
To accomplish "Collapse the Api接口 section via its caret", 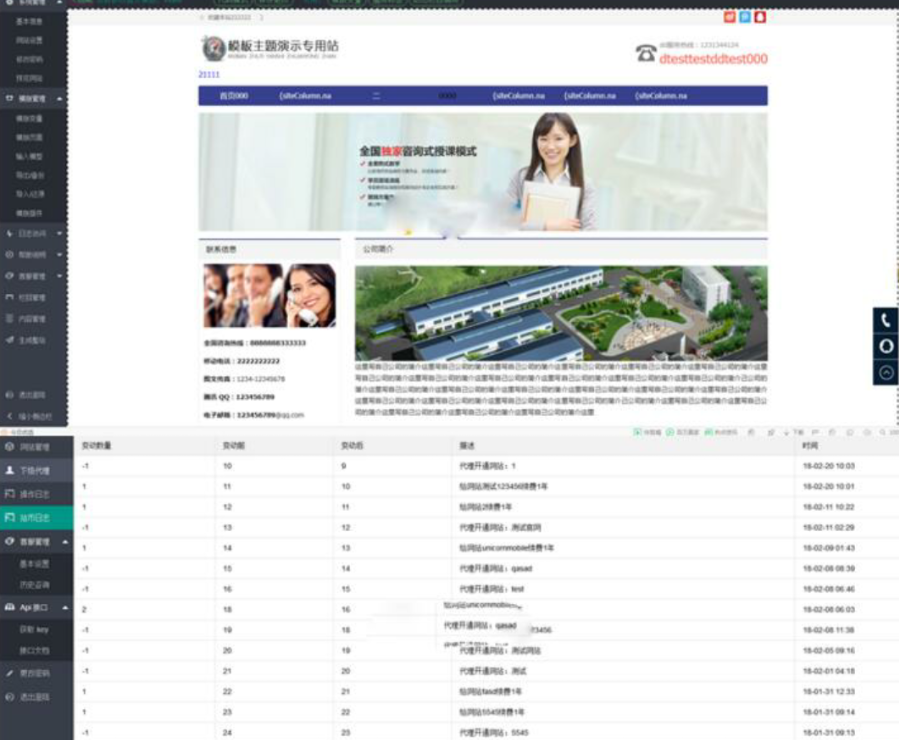I will pos(65,607).
